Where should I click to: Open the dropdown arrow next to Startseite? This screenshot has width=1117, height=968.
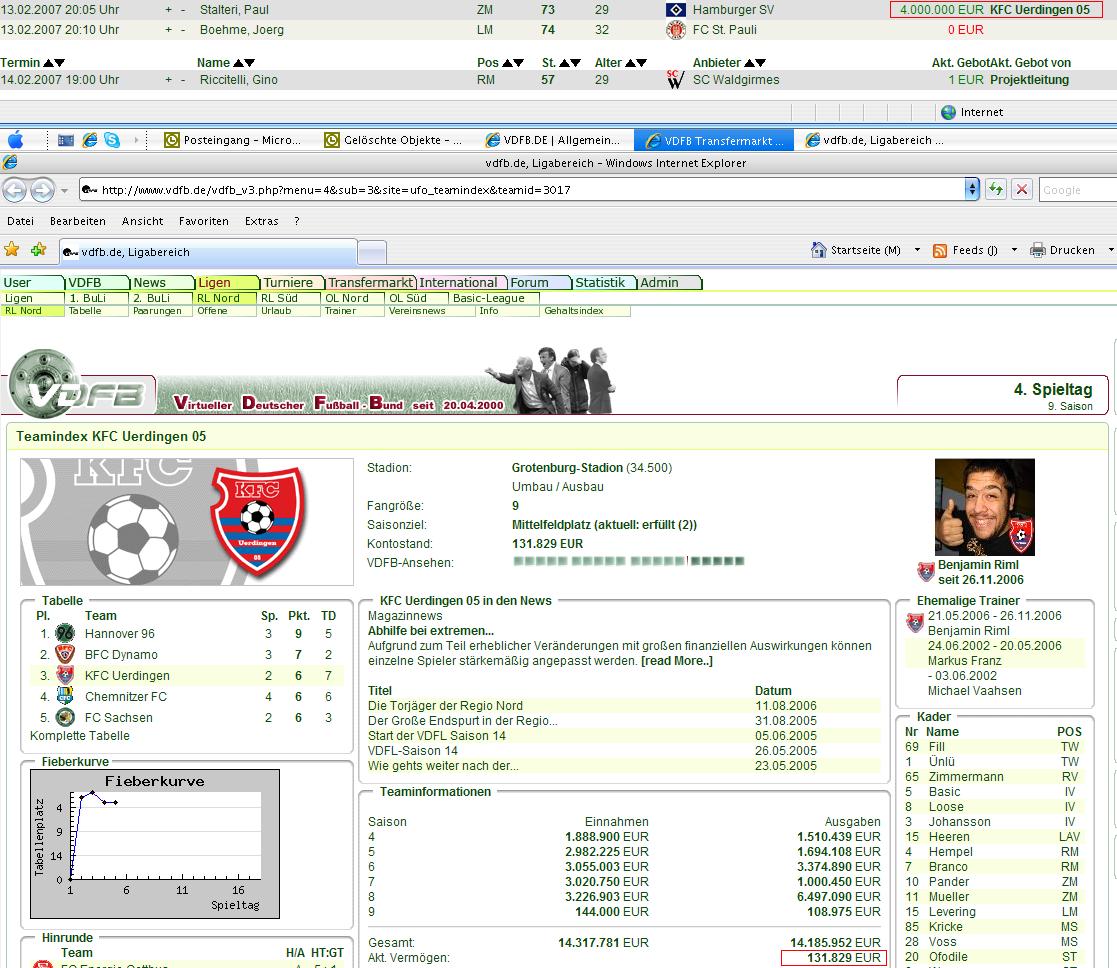pyautogui.click(x=917, y=250)
